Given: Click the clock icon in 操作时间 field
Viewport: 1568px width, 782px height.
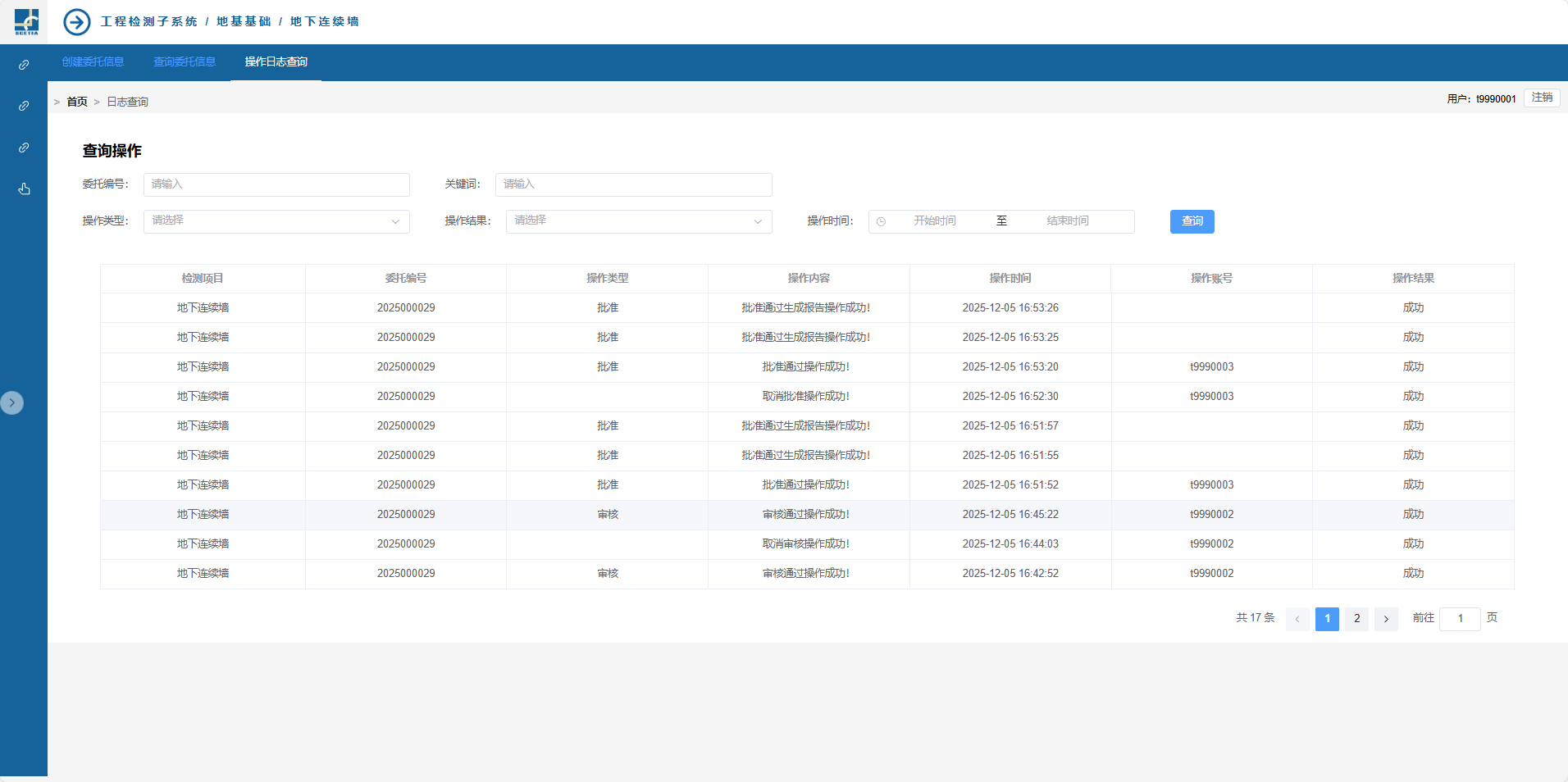Looking at the screenshot, I should coord(881,221).
